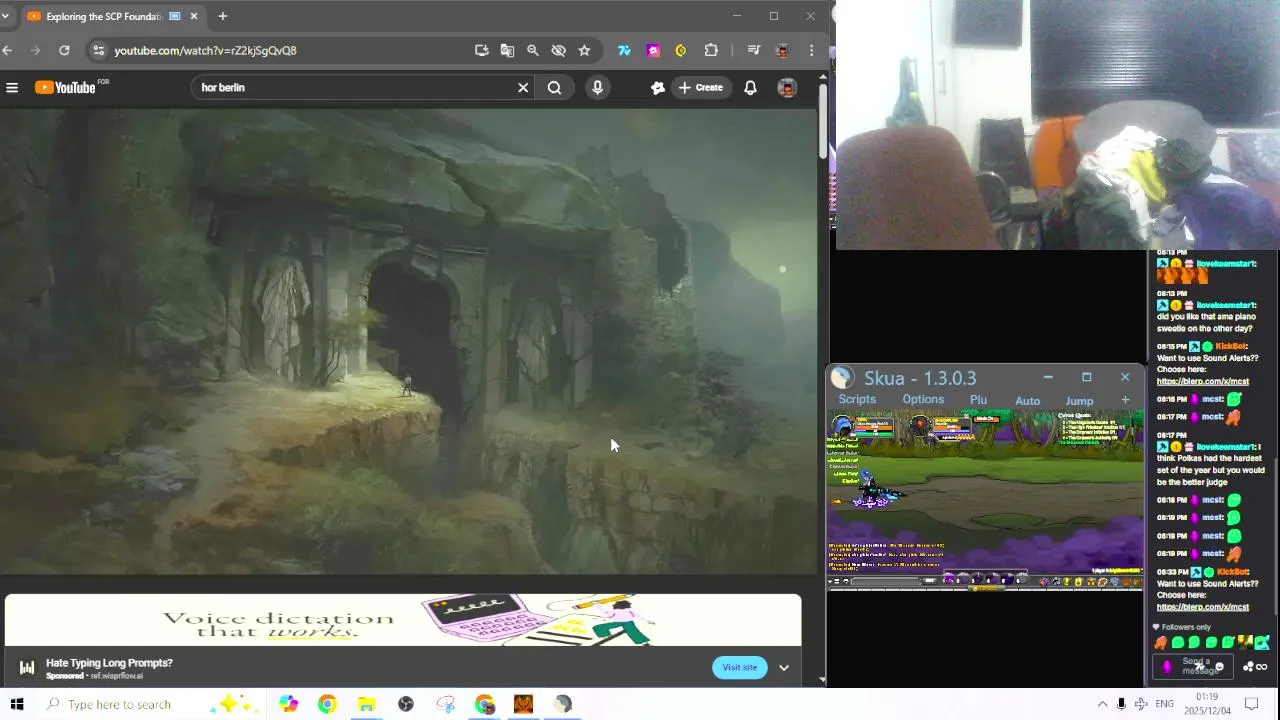
Task: Click the YouTube video player image
Action: [x=408, y=340]
